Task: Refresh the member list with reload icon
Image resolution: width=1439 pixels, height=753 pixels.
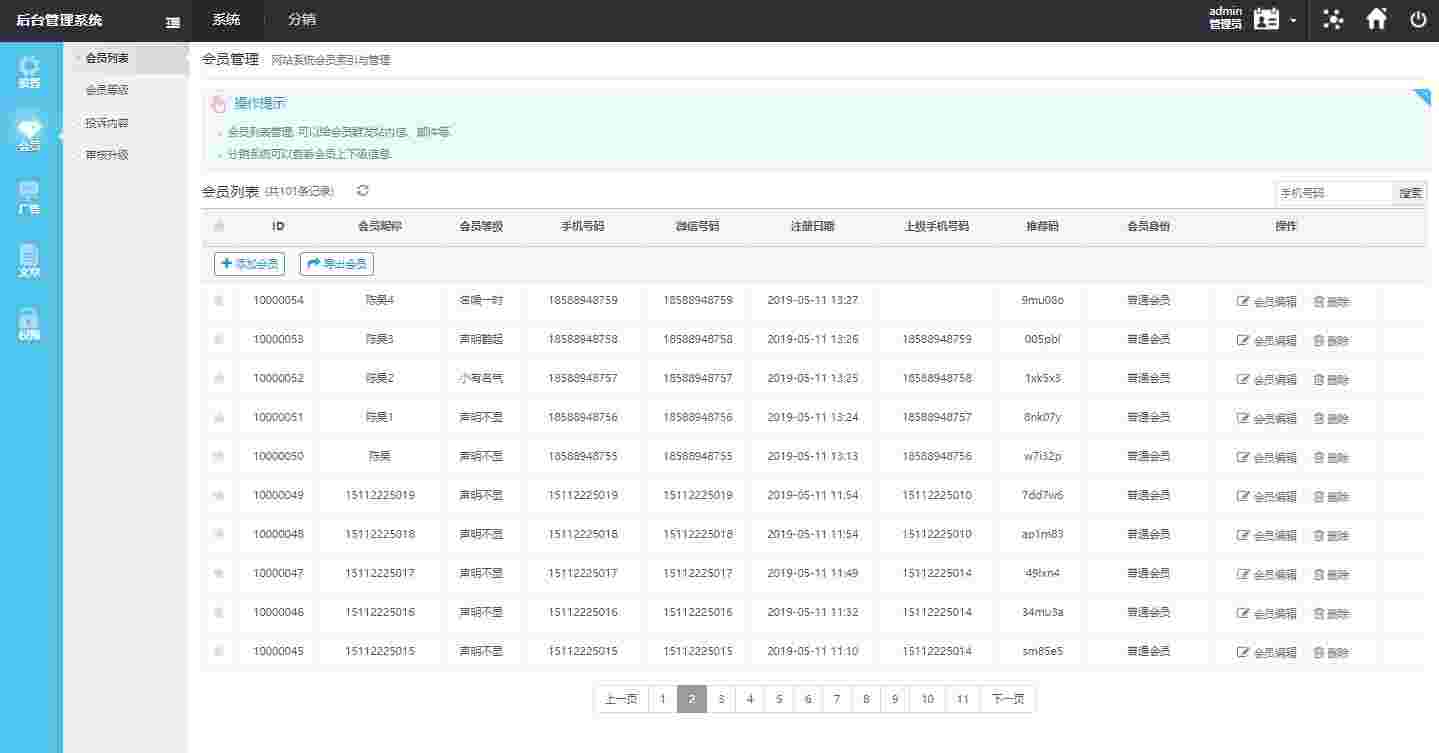Action: (363, 191)
